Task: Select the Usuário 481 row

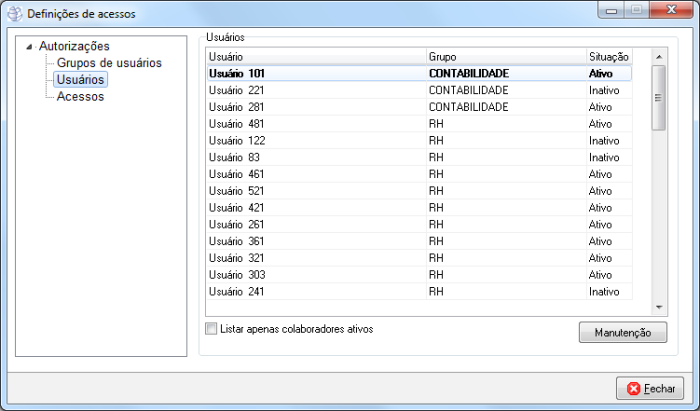Action: coord(315,124)
